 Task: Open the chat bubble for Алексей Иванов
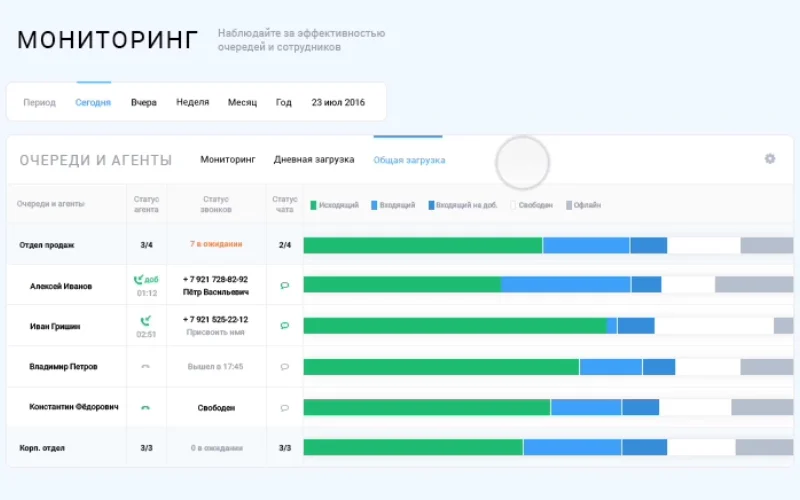click(285, 285)
